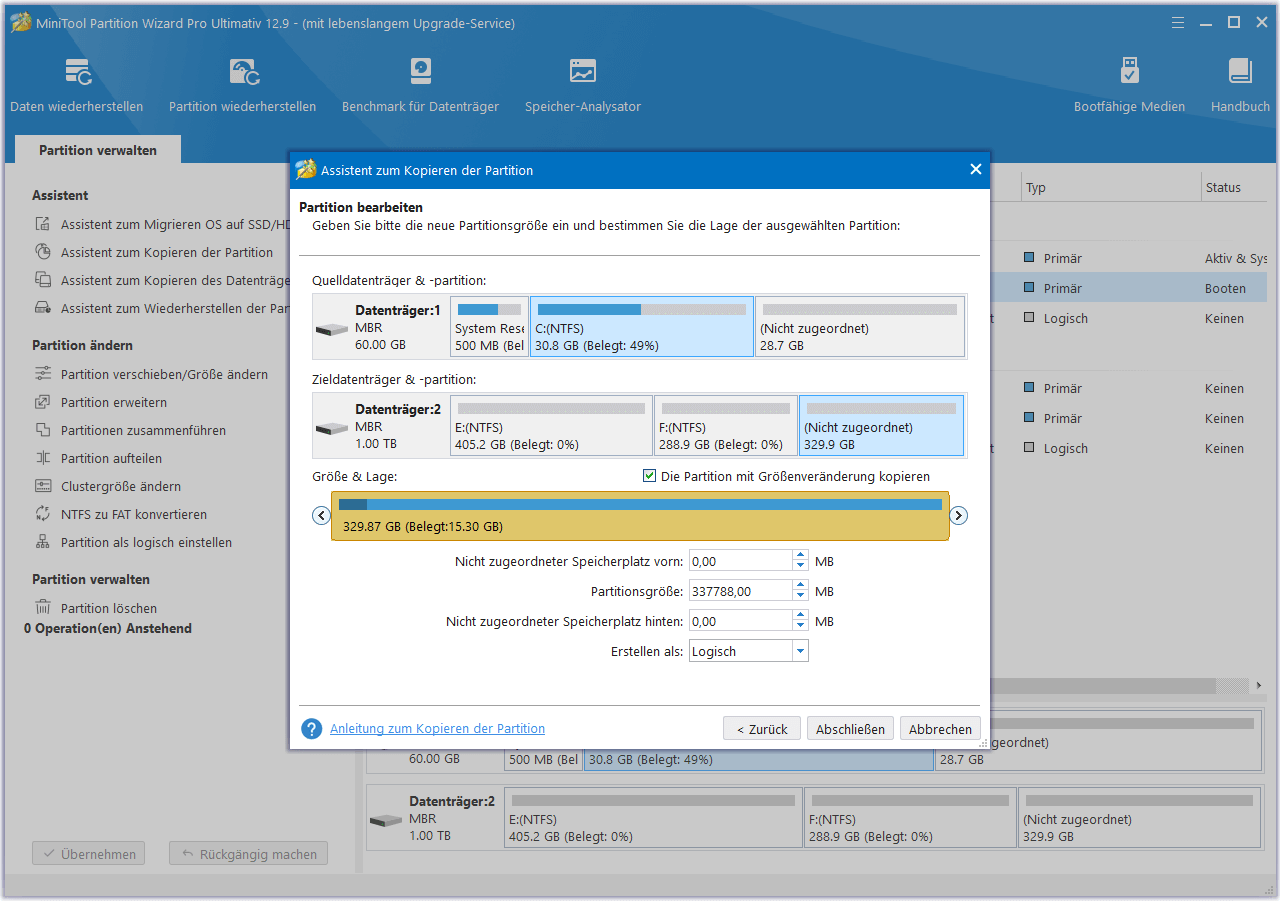Click the hamburger menu icon in title bar
1280x902 pixels.
point(1178,22)
